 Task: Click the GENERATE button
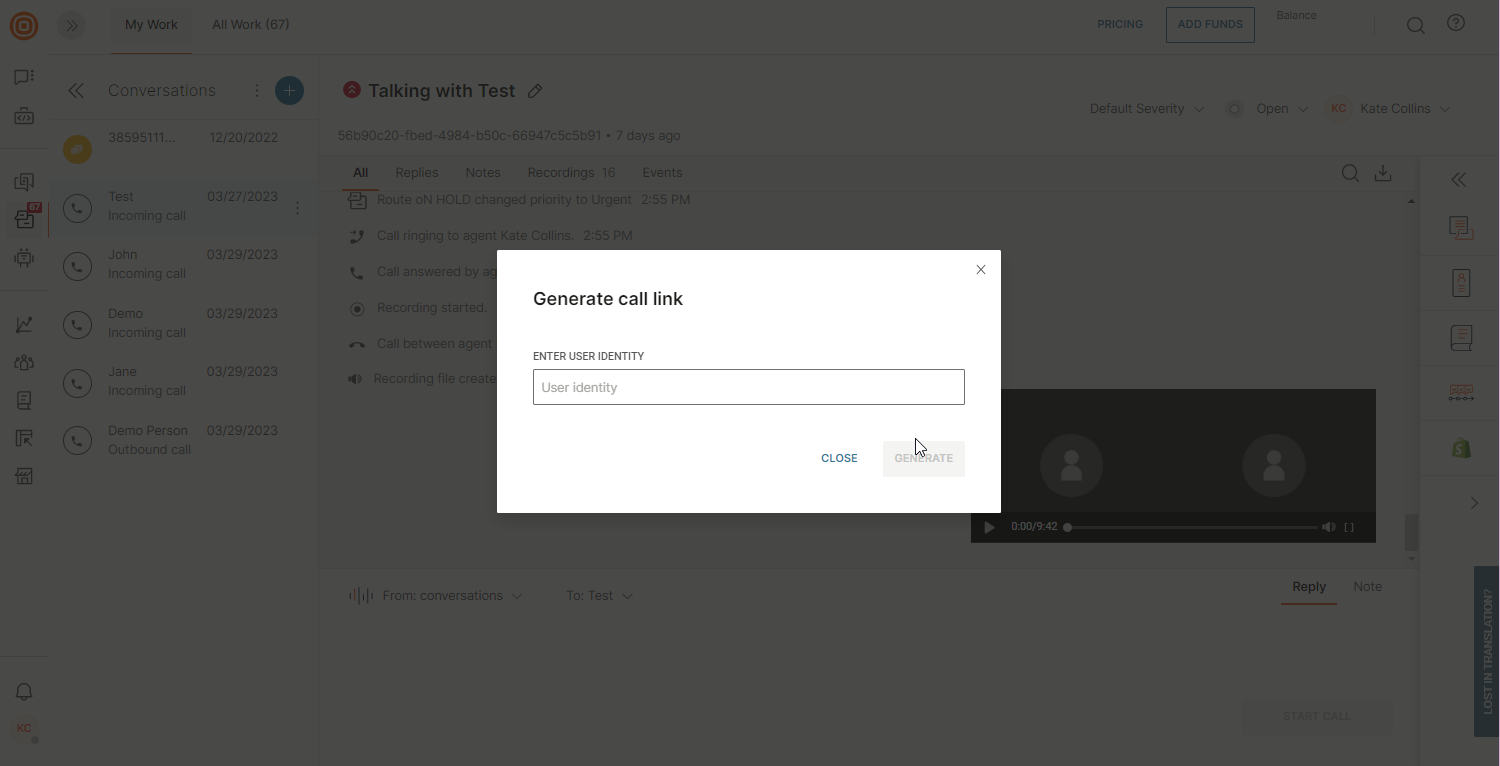(x=924, y=459)
